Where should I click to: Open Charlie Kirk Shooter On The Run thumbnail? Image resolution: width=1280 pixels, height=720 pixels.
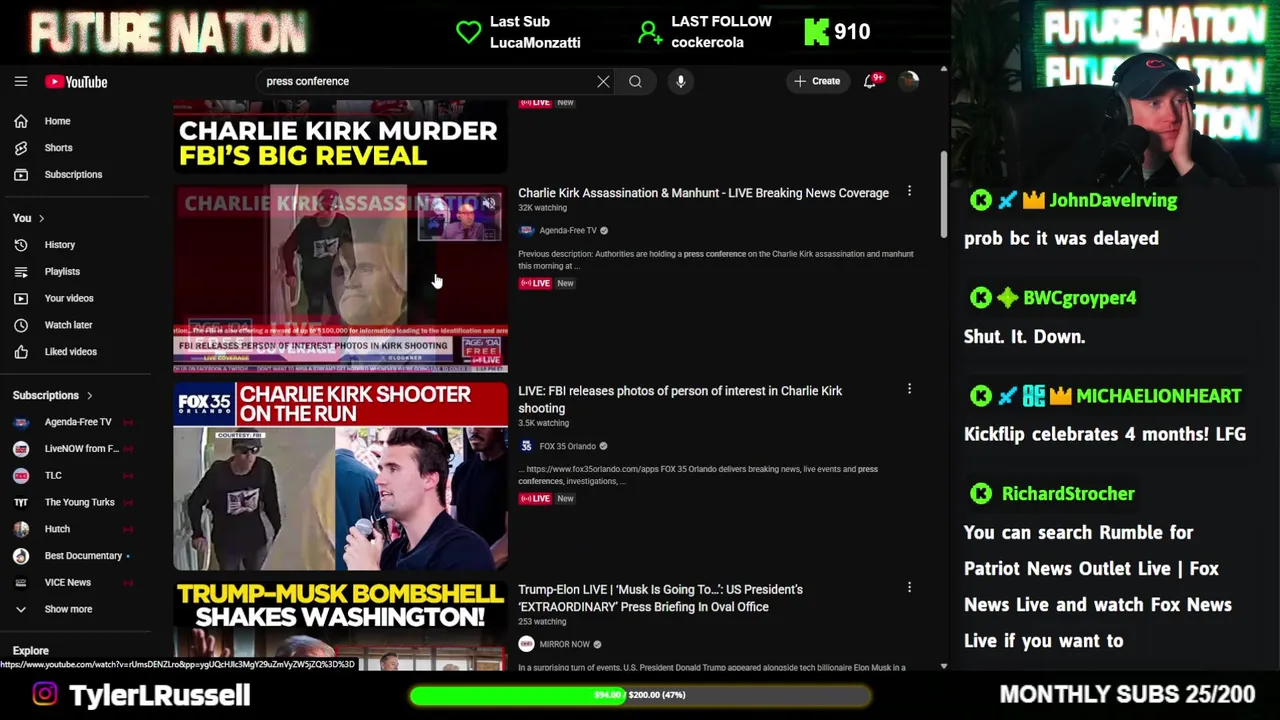point(340,476)
